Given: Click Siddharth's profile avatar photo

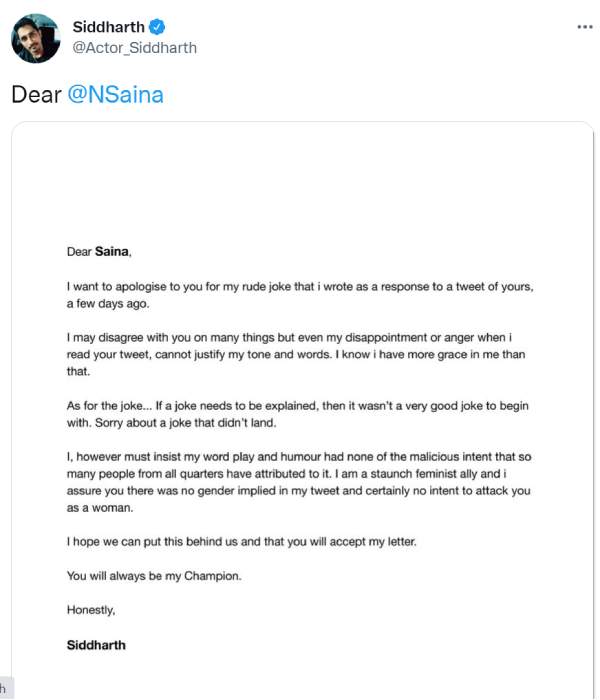Looking at the screenshot, I should click(35, 38).
